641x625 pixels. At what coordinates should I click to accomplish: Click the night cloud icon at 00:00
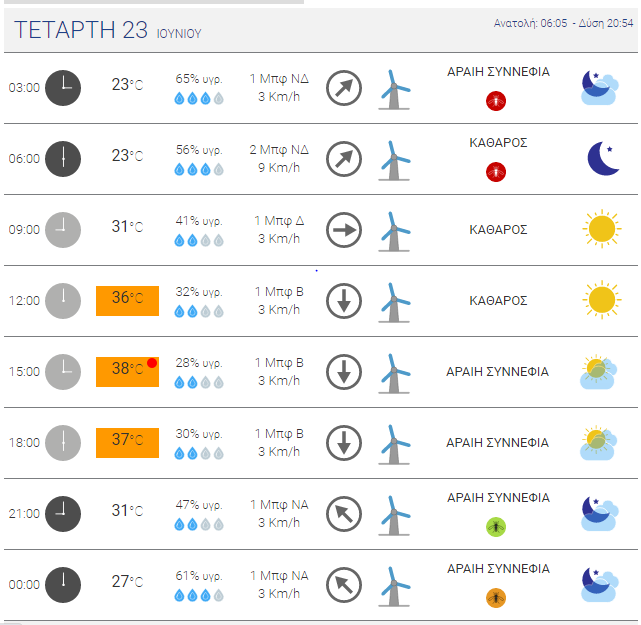point(600,585)
